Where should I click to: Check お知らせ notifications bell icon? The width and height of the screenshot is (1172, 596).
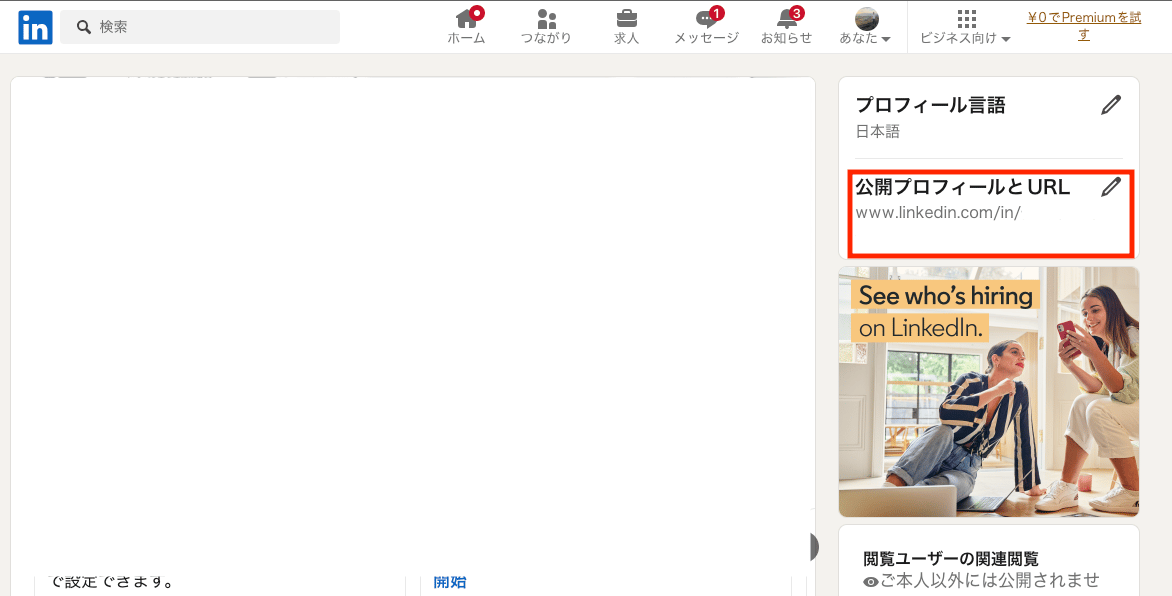[786, 26]
